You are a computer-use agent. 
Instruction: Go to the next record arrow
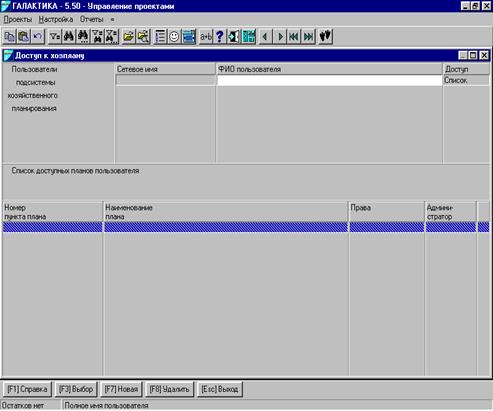pos(280,36)
